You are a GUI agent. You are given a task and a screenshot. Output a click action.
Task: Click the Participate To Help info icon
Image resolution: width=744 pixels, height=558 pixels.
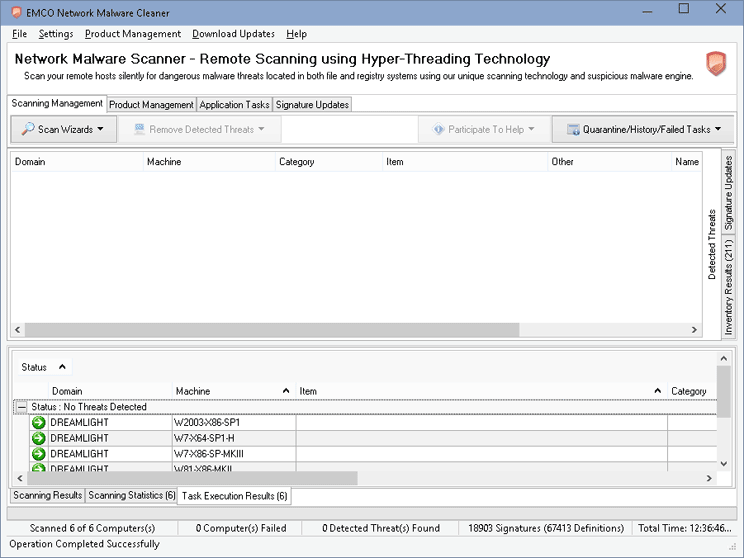(438, 129)
